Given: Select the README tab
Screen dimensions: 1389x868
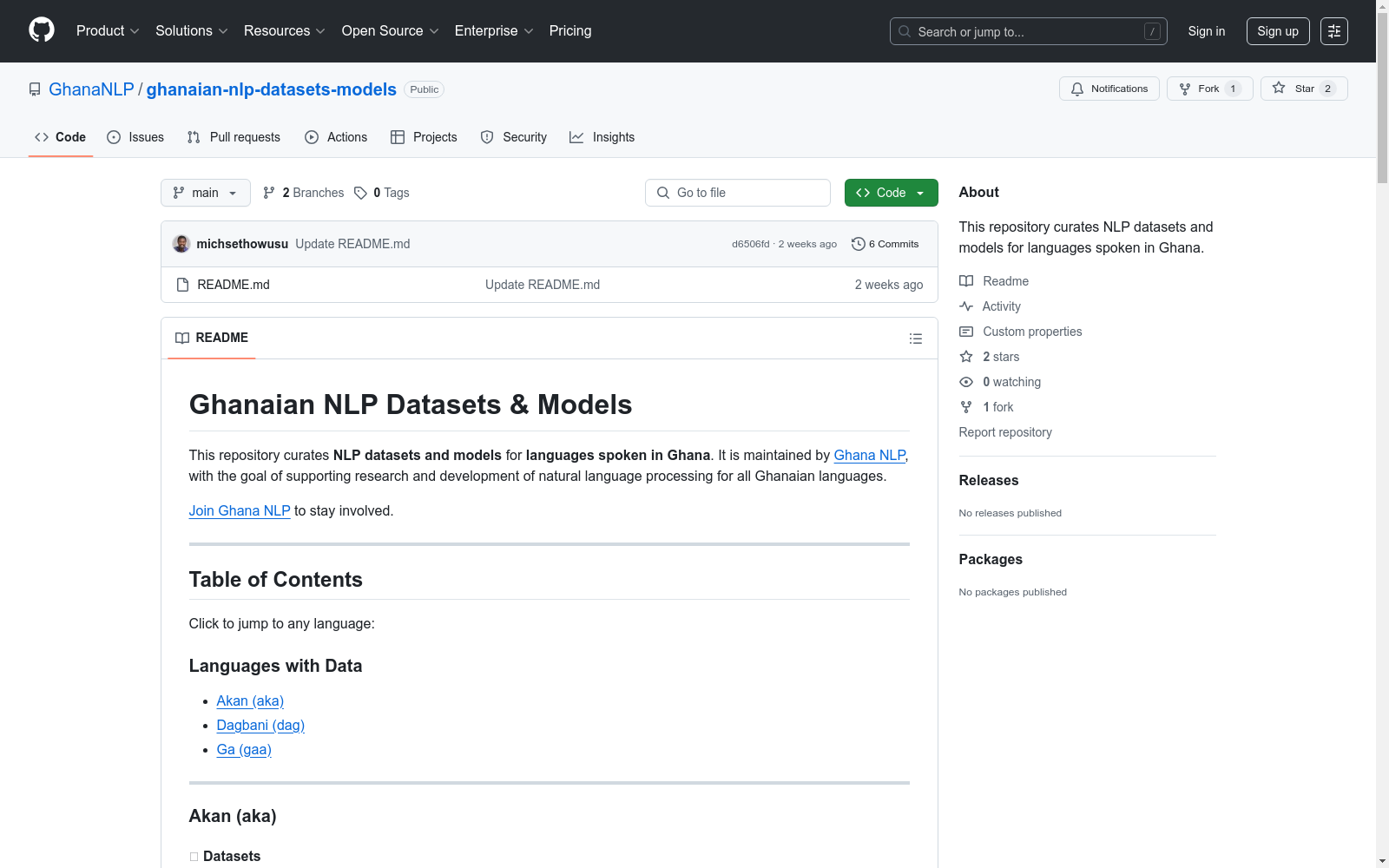Looking at the screenshot, I should click(212, 338).
